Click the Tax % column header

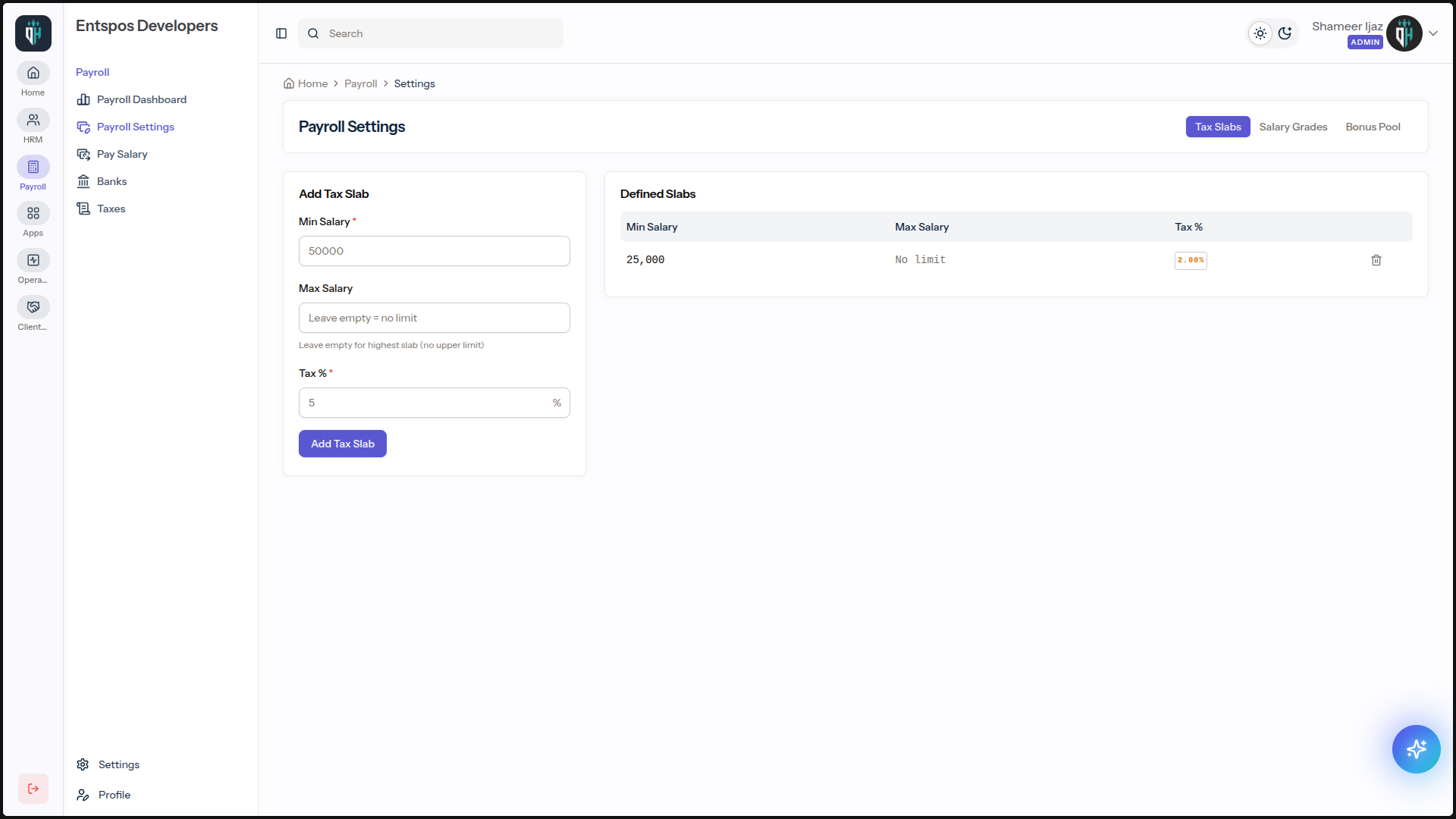pos(1189,227)
